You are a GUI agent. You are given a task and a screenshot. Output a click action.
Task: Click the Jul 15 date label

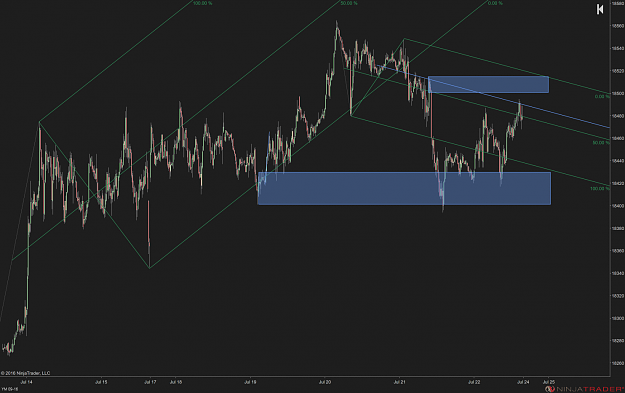(x=101, y=382)
